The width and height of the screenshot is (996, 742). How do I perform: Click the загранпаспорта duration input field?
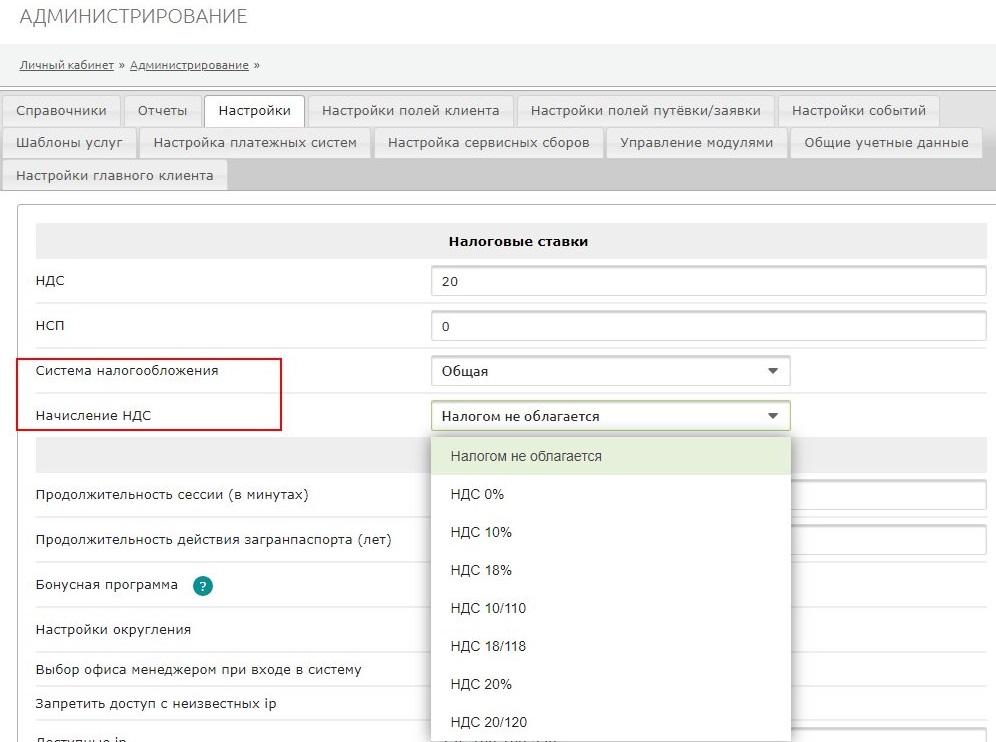tap(889, 539)
